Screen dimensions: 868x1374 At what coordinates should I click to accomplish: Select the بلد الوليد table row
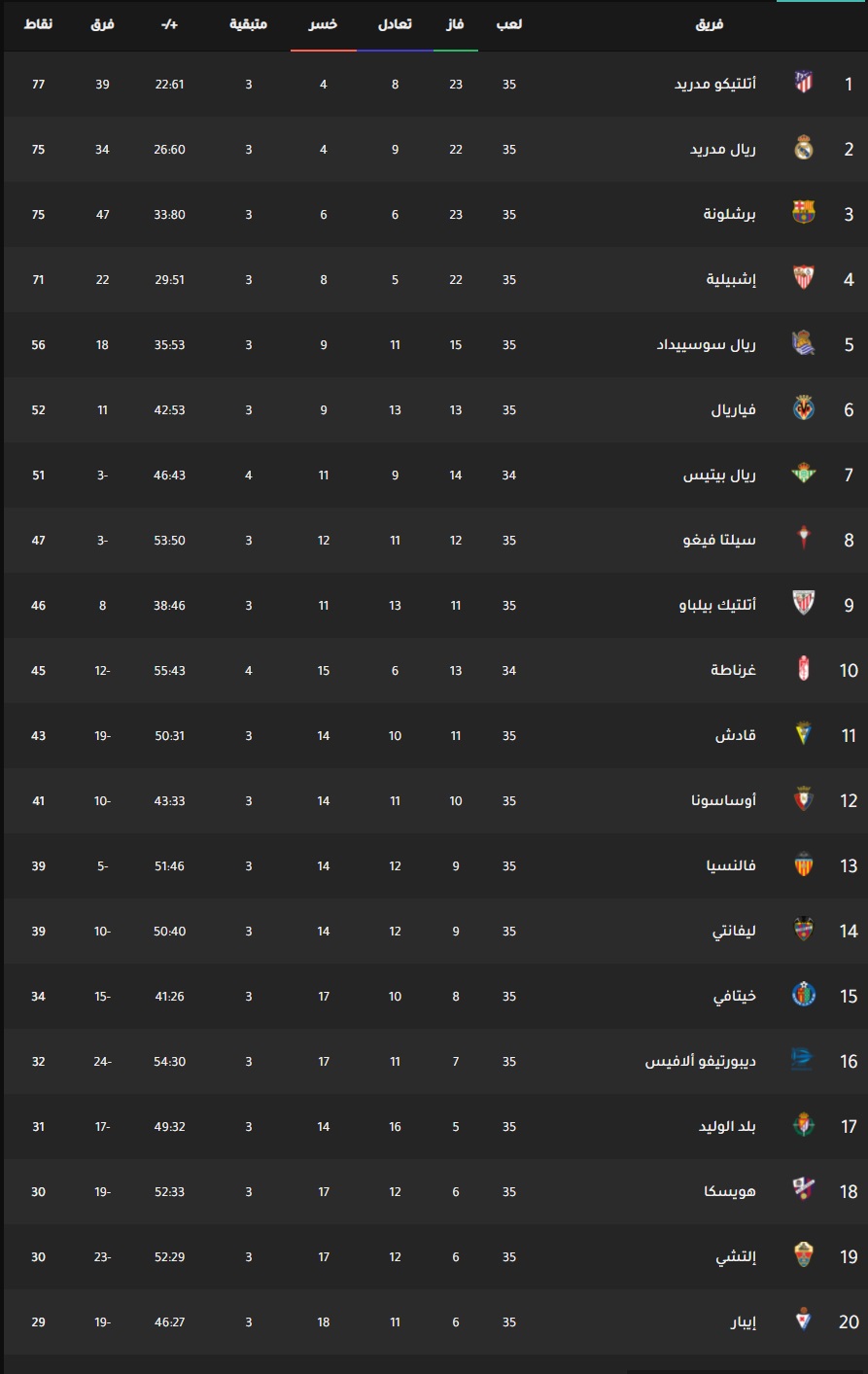tap(434, 1126)
